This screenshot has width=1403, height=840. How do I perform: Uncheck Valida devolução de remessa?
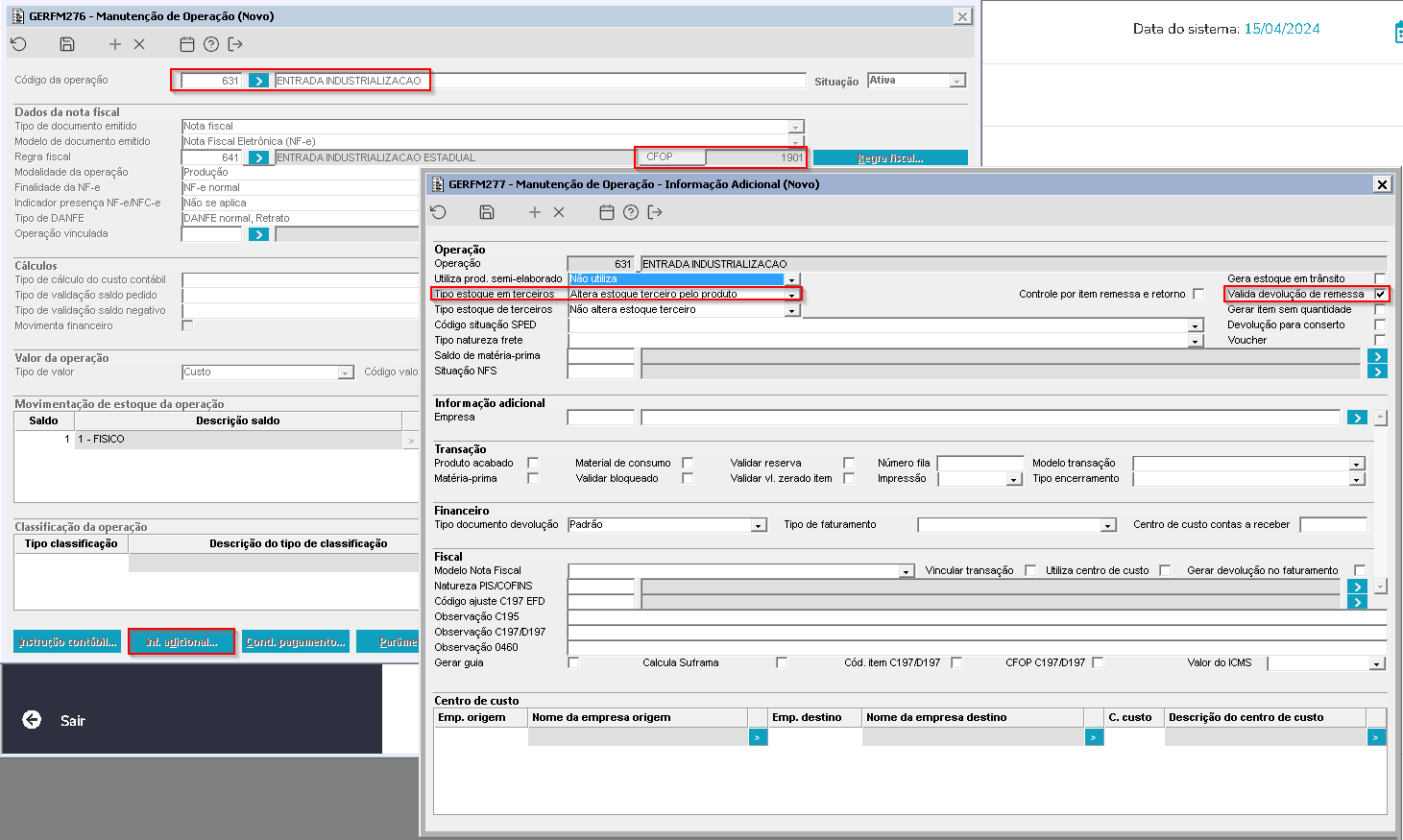tap(1380, 294)
